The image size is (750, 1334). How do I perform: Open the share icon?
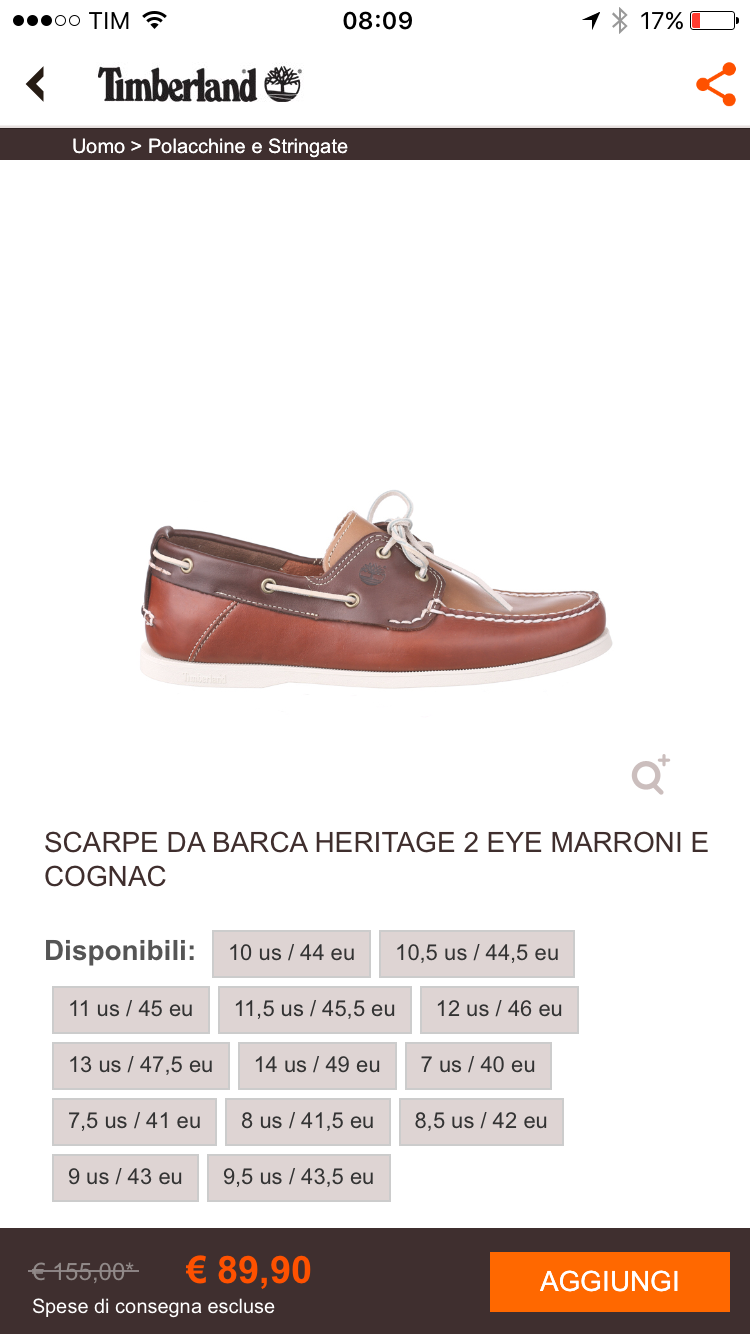[716, 85]
